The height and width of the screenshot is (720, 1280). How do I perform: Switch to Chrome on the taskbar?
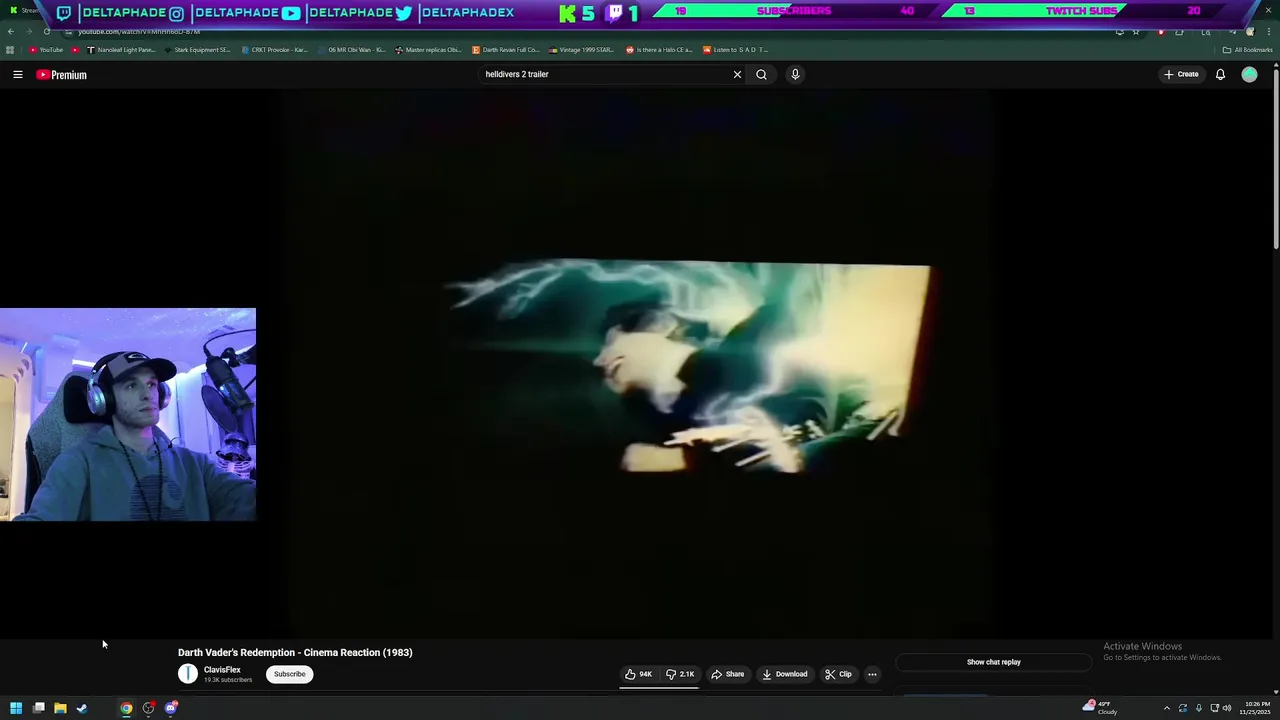[126, 708]
